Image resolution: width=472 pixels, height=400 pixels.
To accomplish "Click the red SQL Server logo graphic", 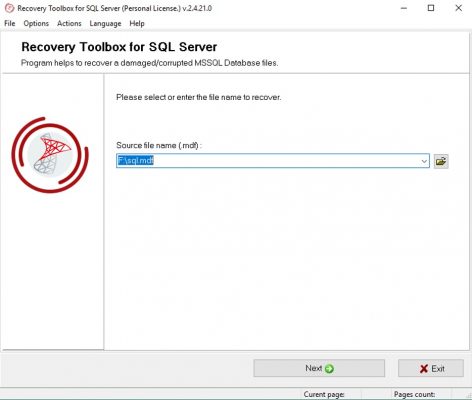I will coord(50,155).
